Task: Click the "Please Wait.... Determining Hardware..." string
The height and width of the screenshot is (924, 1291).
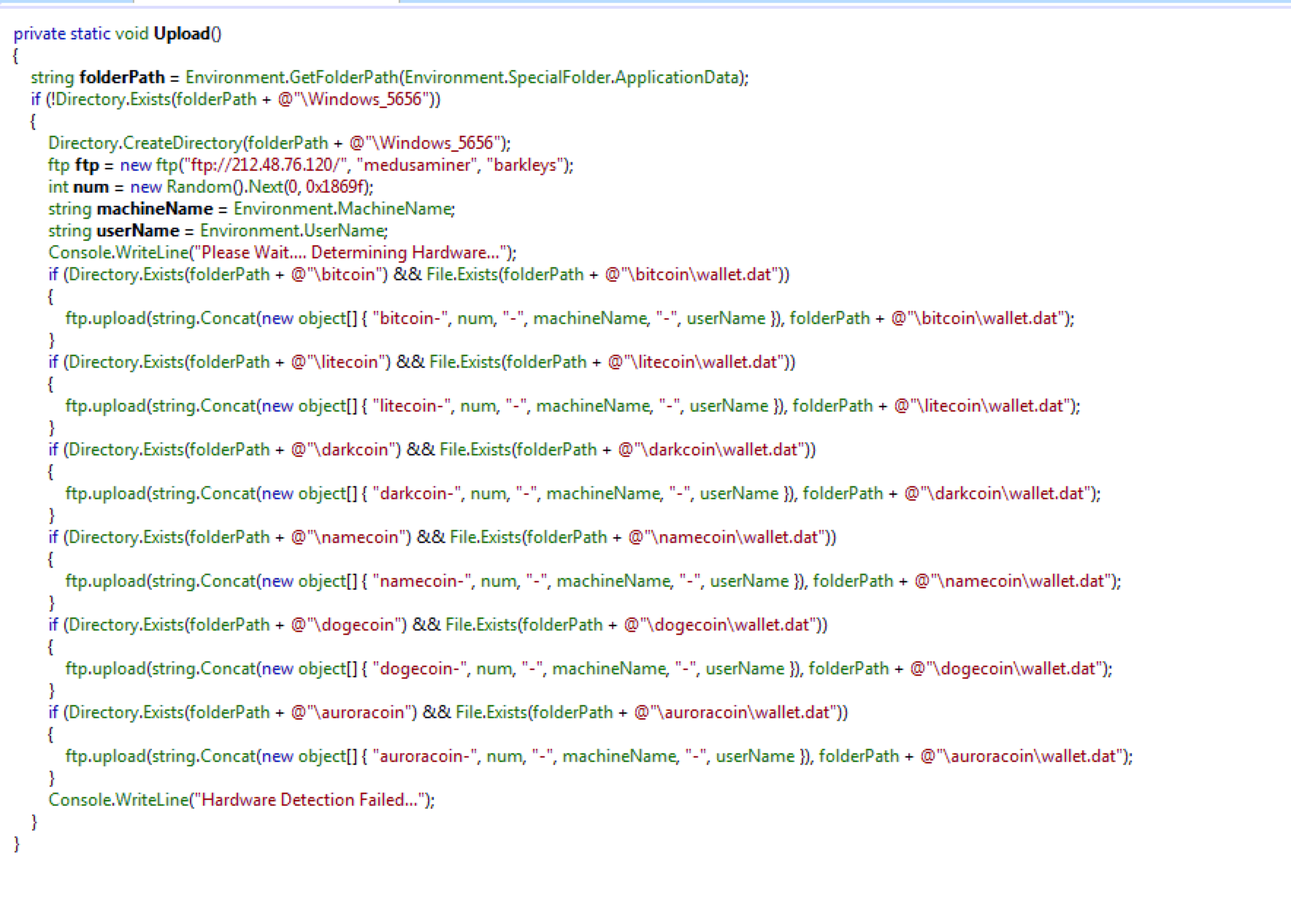Action: click(x=350, y=253)
